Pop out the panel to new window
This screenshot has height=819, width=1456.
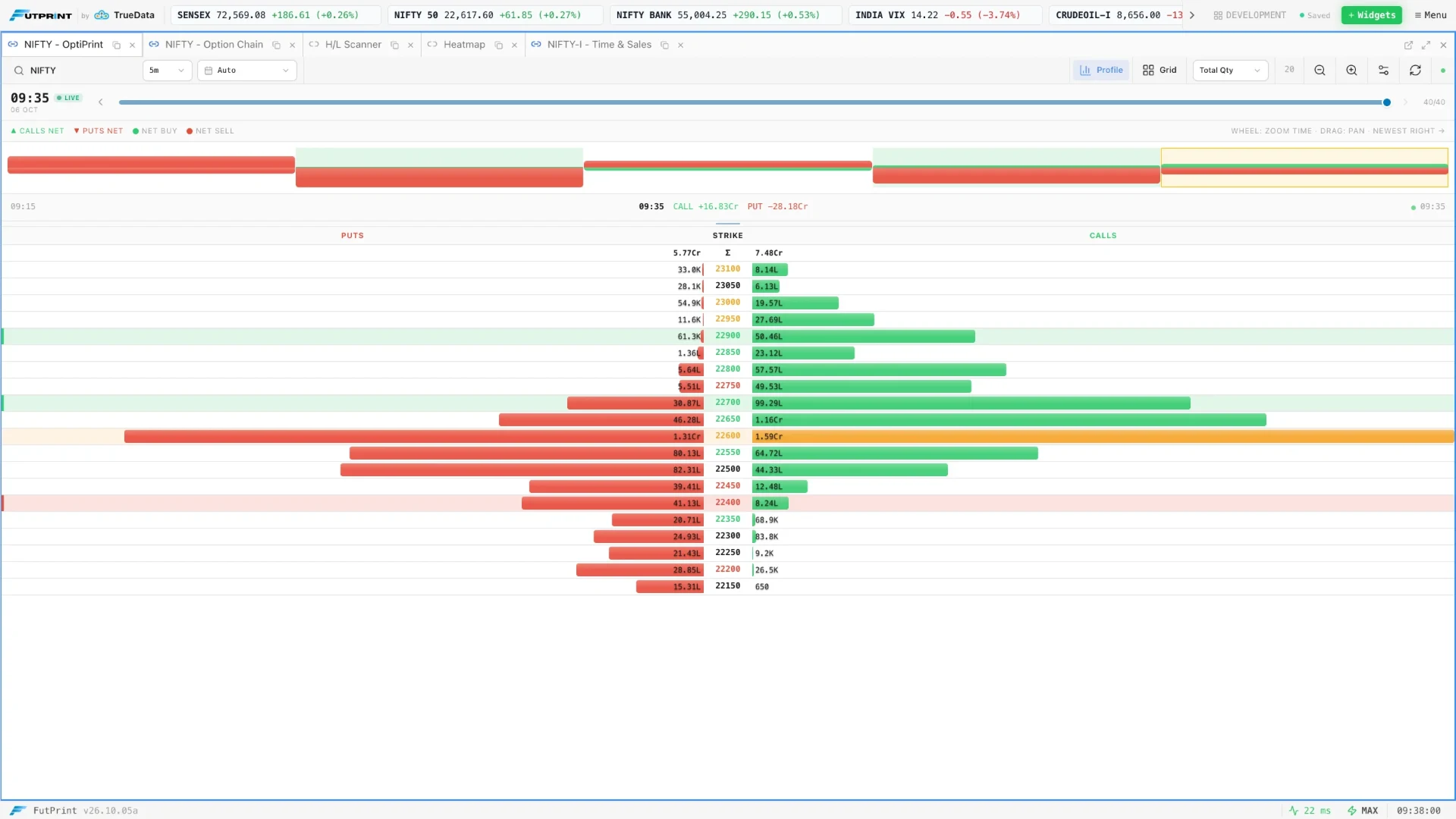(1408, 45)
